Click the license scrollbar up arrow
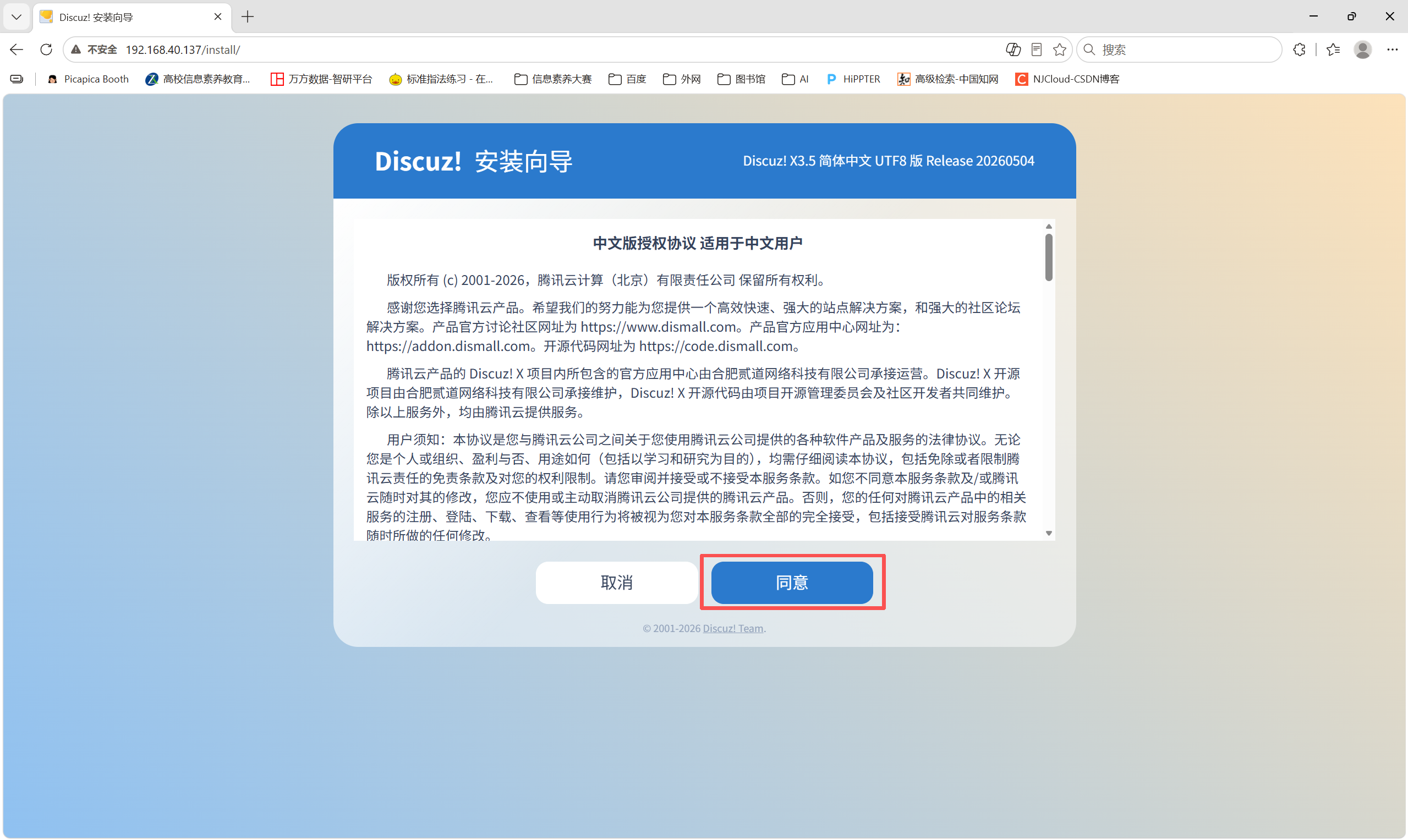1408x840 pixels. tap(1049, 227)
